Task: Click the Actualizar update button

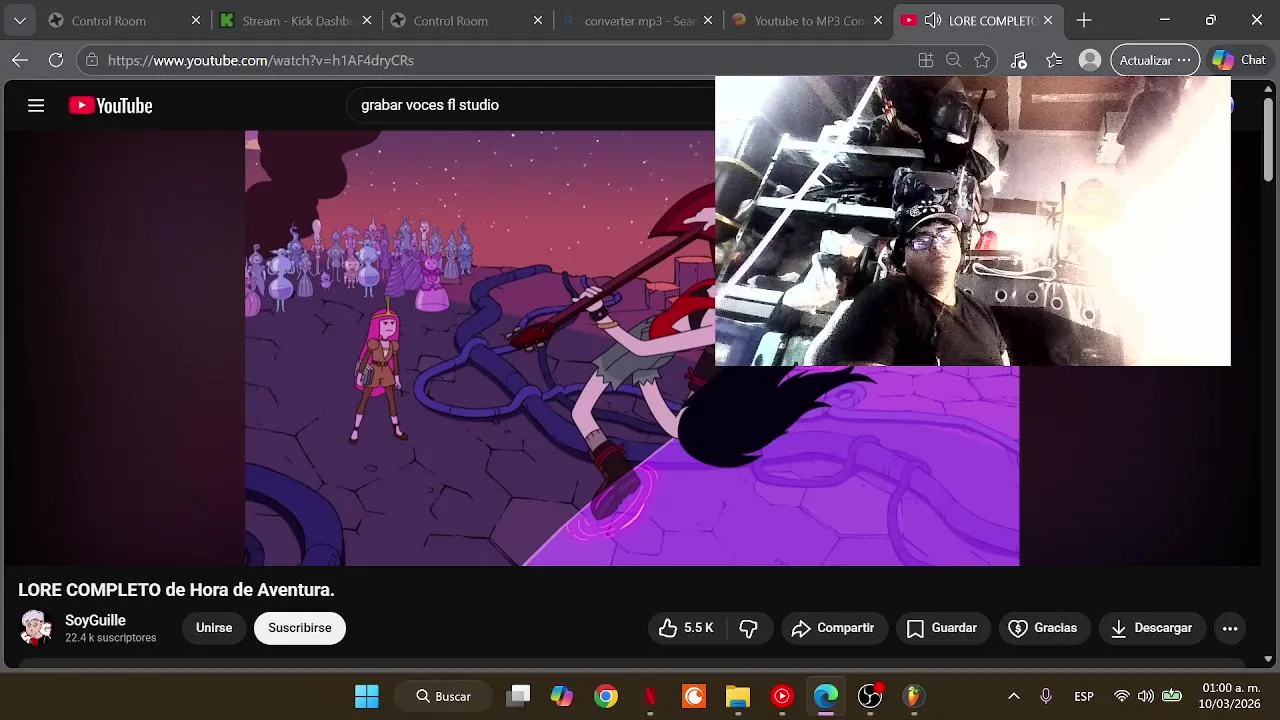Action: tap(1155, 60)
